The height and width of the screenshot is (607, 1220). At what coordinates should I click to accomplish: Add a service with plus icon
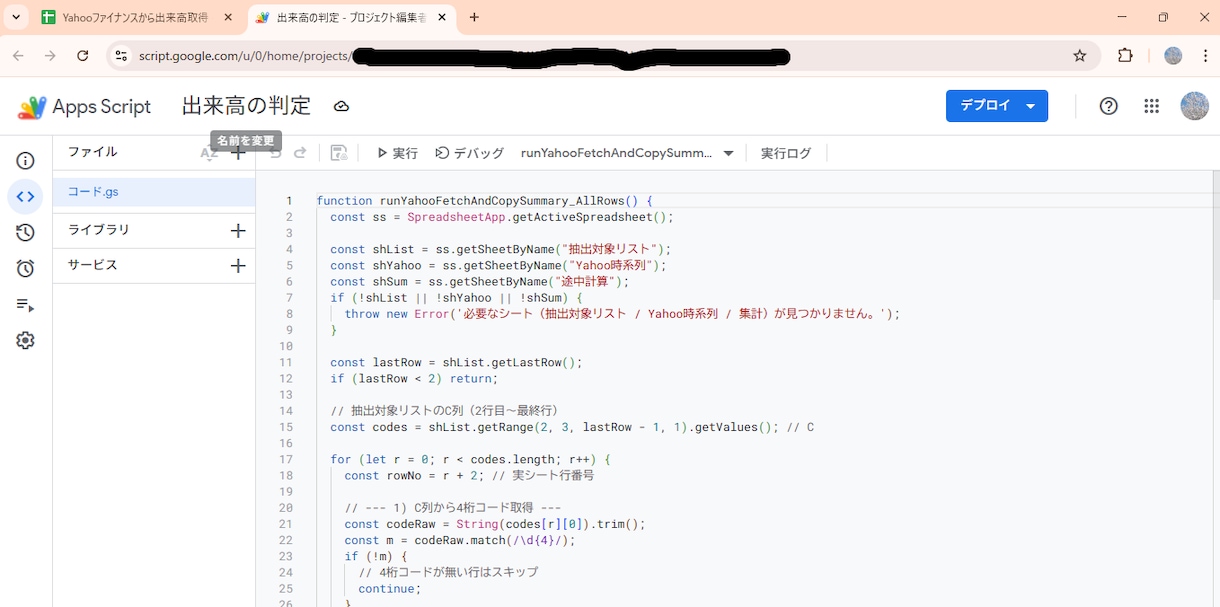pyautogui.click(x=238, y=266)
